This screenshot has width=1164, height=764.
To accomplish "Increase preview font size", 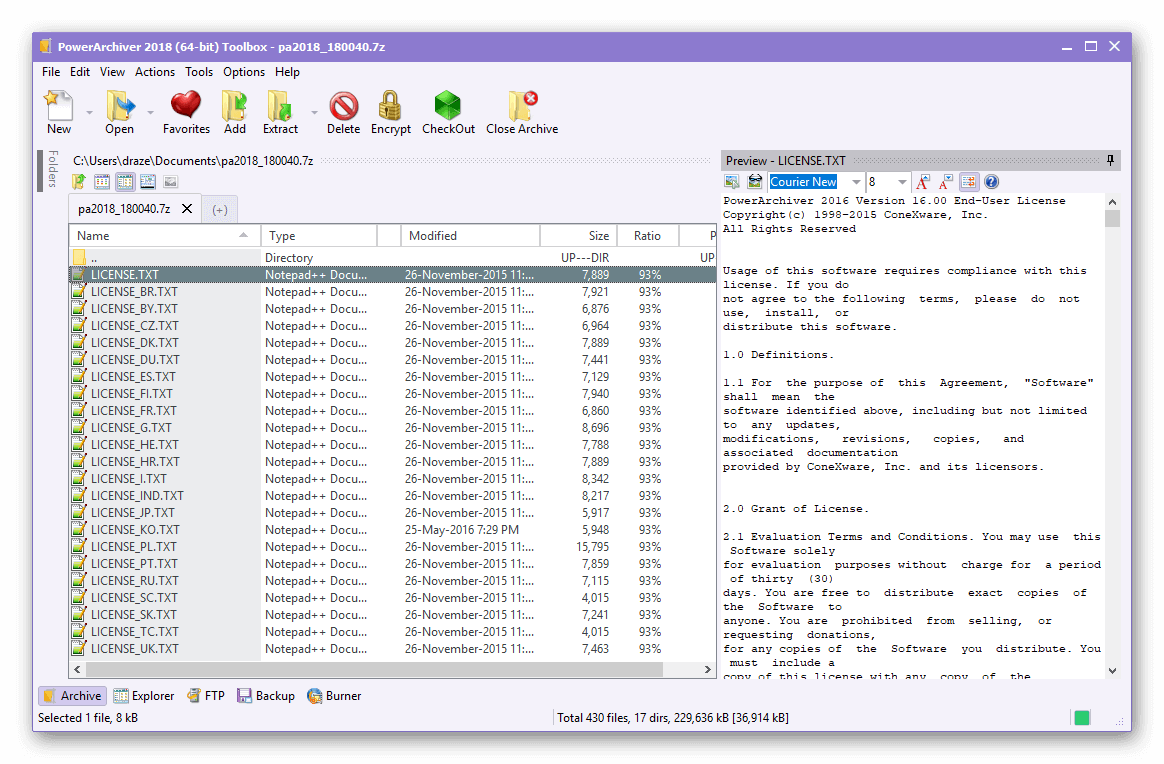I will tap(923, 182).
